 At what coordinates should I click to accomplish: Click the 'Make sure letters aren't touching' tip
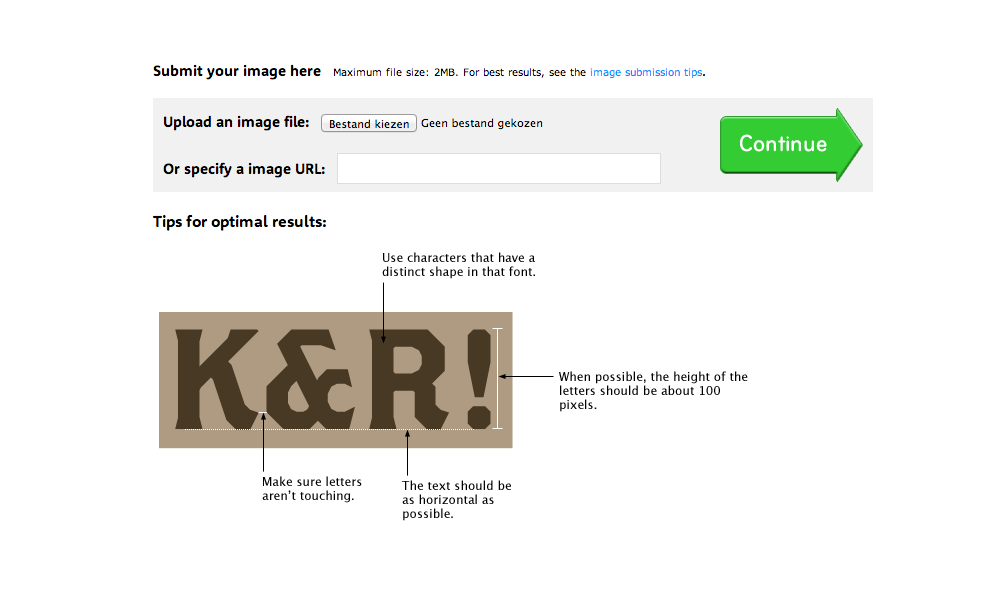(312, 488)
